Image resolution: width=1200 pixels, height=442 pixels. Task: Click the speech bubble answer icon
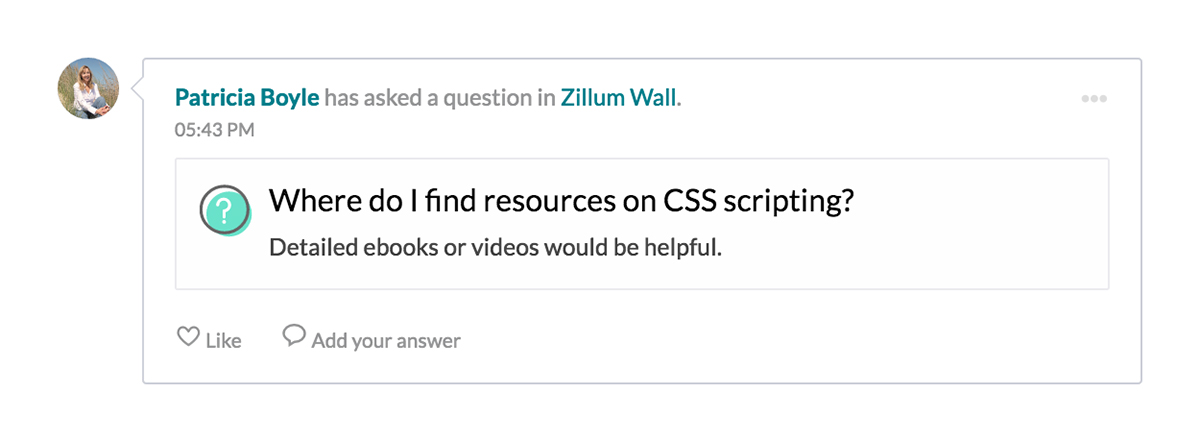point(293,336)
